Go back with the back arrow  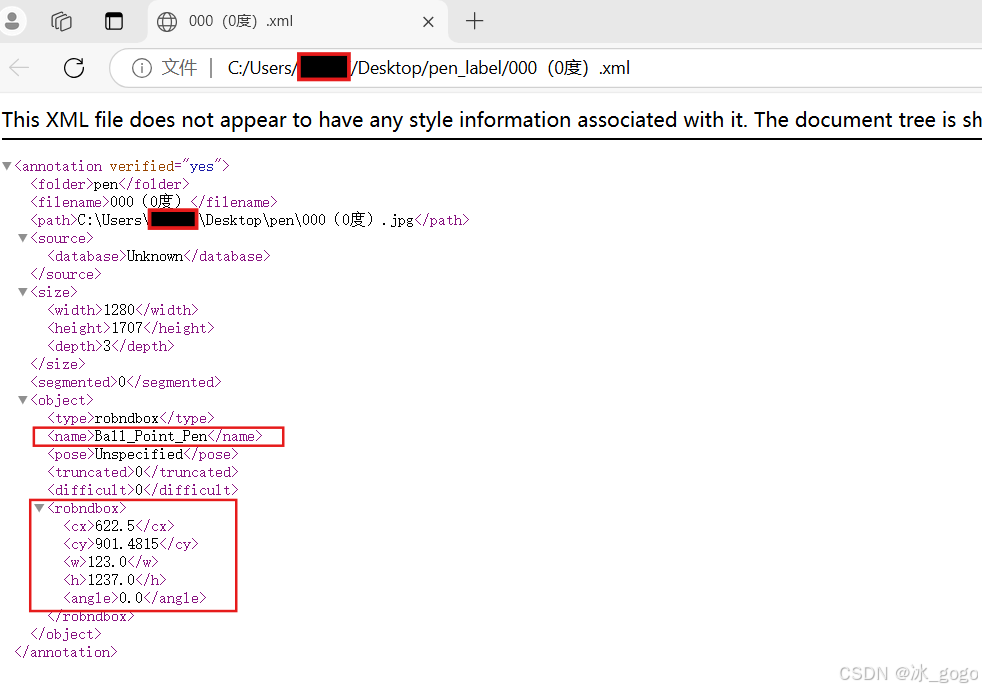(19, 68)
